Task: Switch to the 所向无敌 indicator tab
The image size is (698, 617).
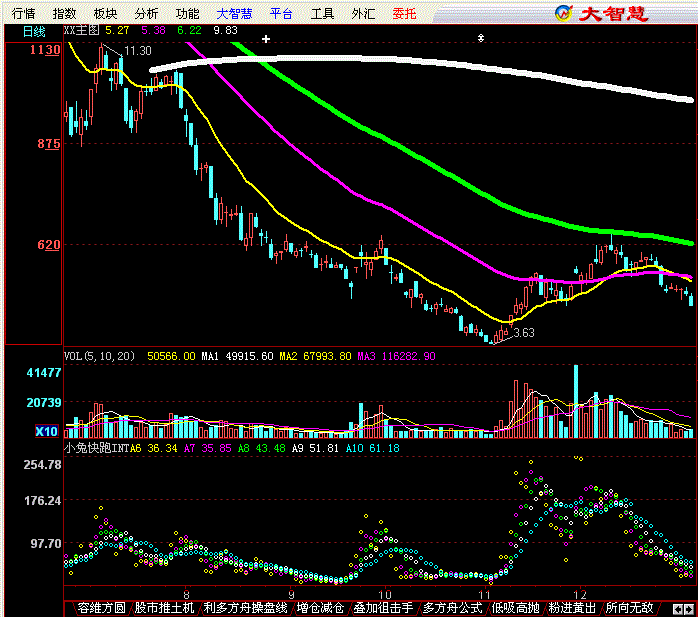Action: [x=629, y=608]
